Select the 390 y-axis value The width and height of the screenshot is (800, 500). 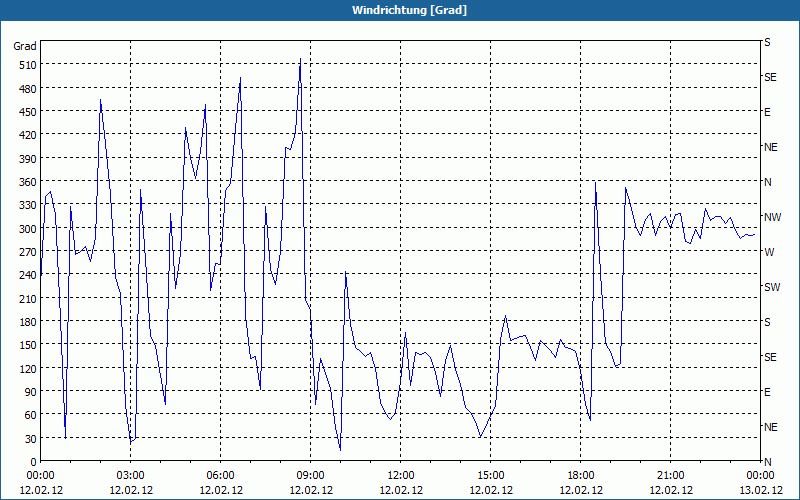pos(28,159)
